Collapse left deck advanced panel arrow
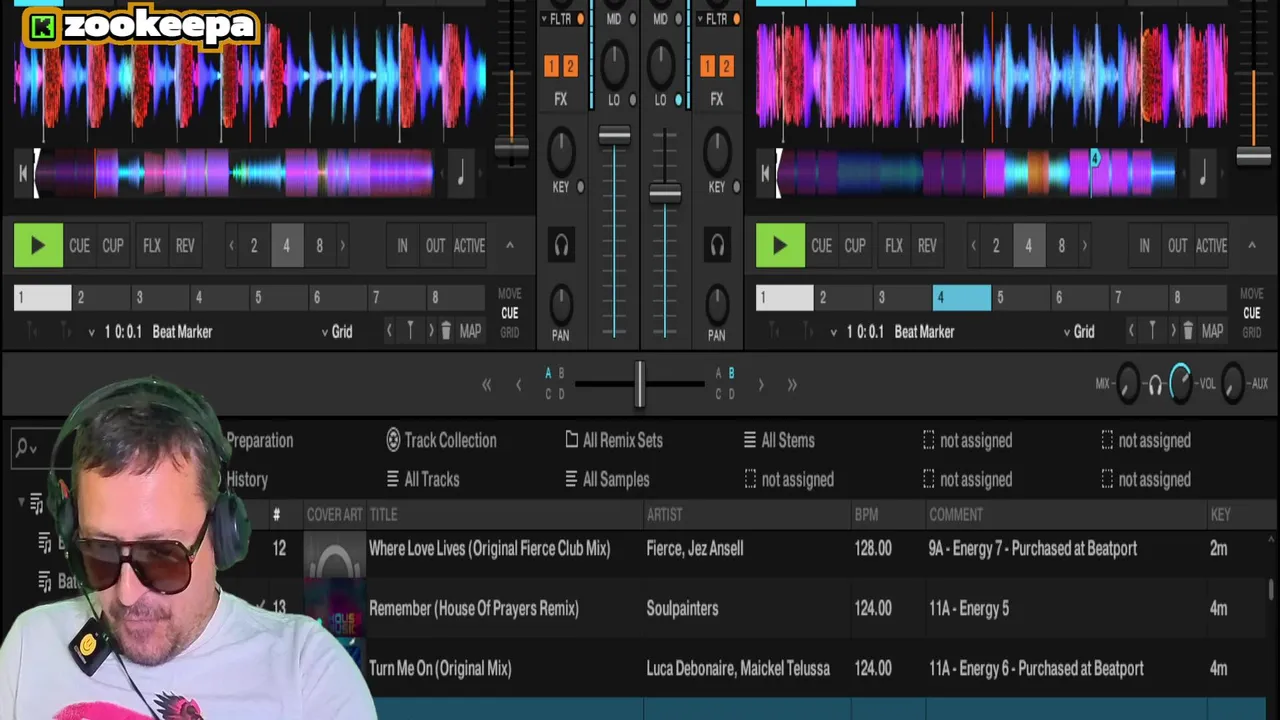The height and width of the screenshot is (720, 1280). [x=509, y=246]
